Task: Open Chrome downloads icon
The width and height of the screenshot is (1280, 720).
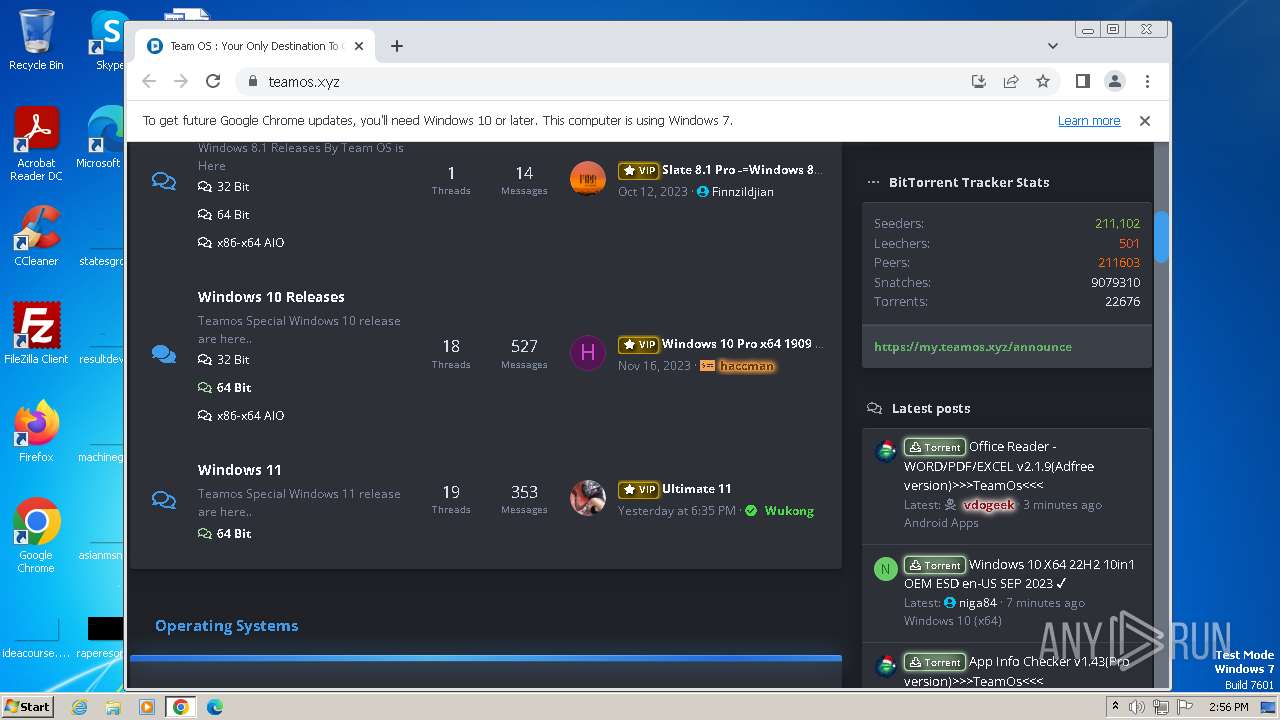Action: (979, 81)
